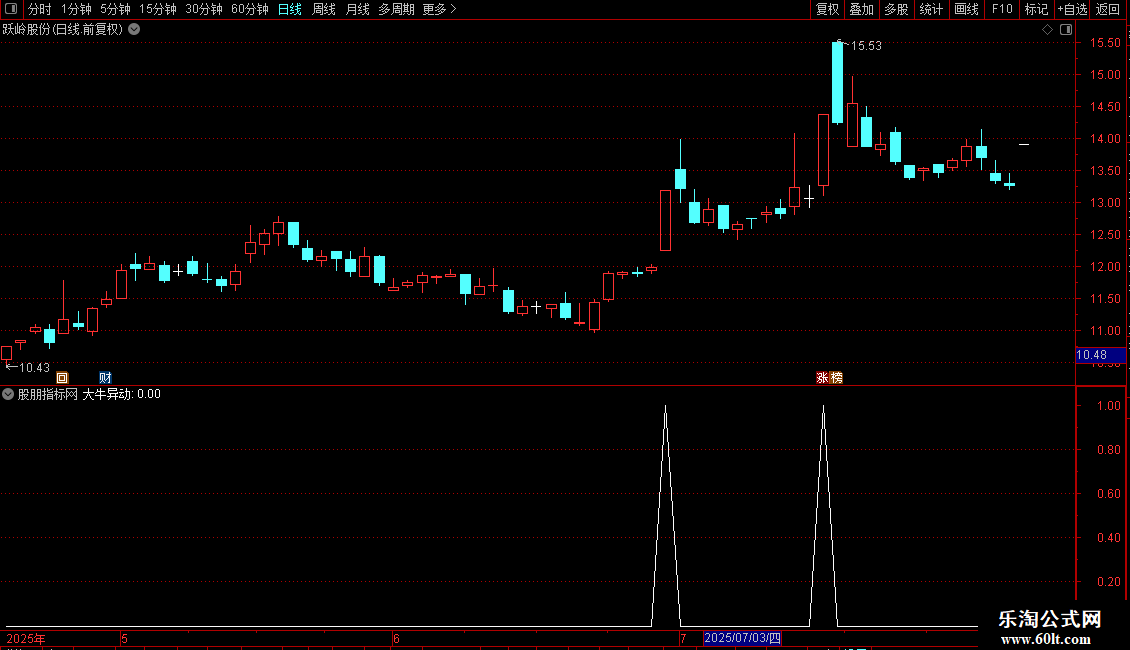Screen dimensions: 1130x650
Task: Click the 大牛异动: 0.00 value label
Action: 121,394
